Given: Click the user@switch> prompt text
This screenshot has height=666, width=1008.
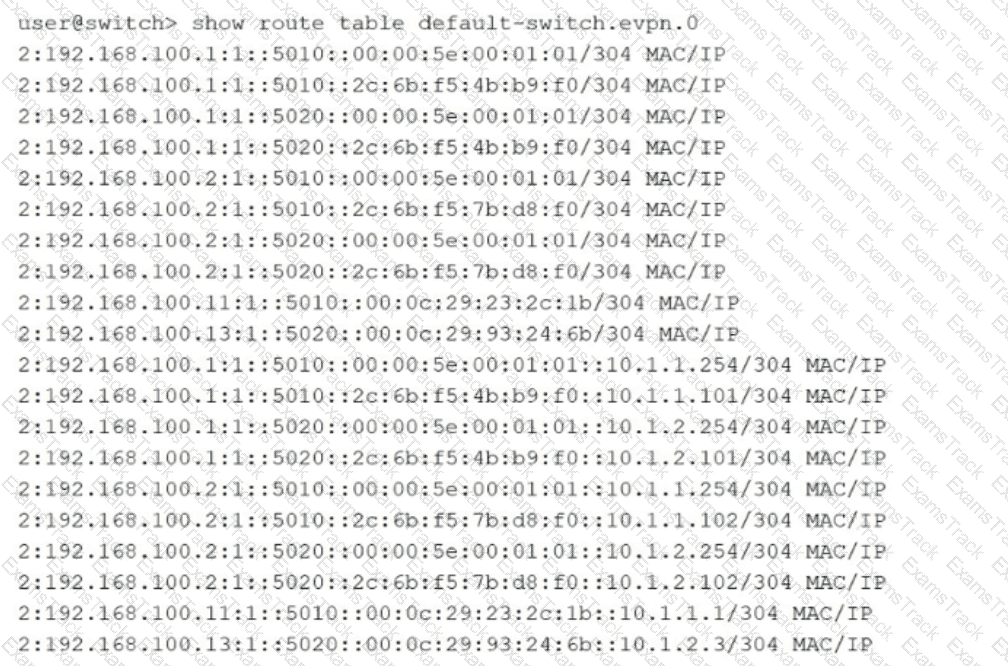Looking at the screenshot, I should (98, 23).
